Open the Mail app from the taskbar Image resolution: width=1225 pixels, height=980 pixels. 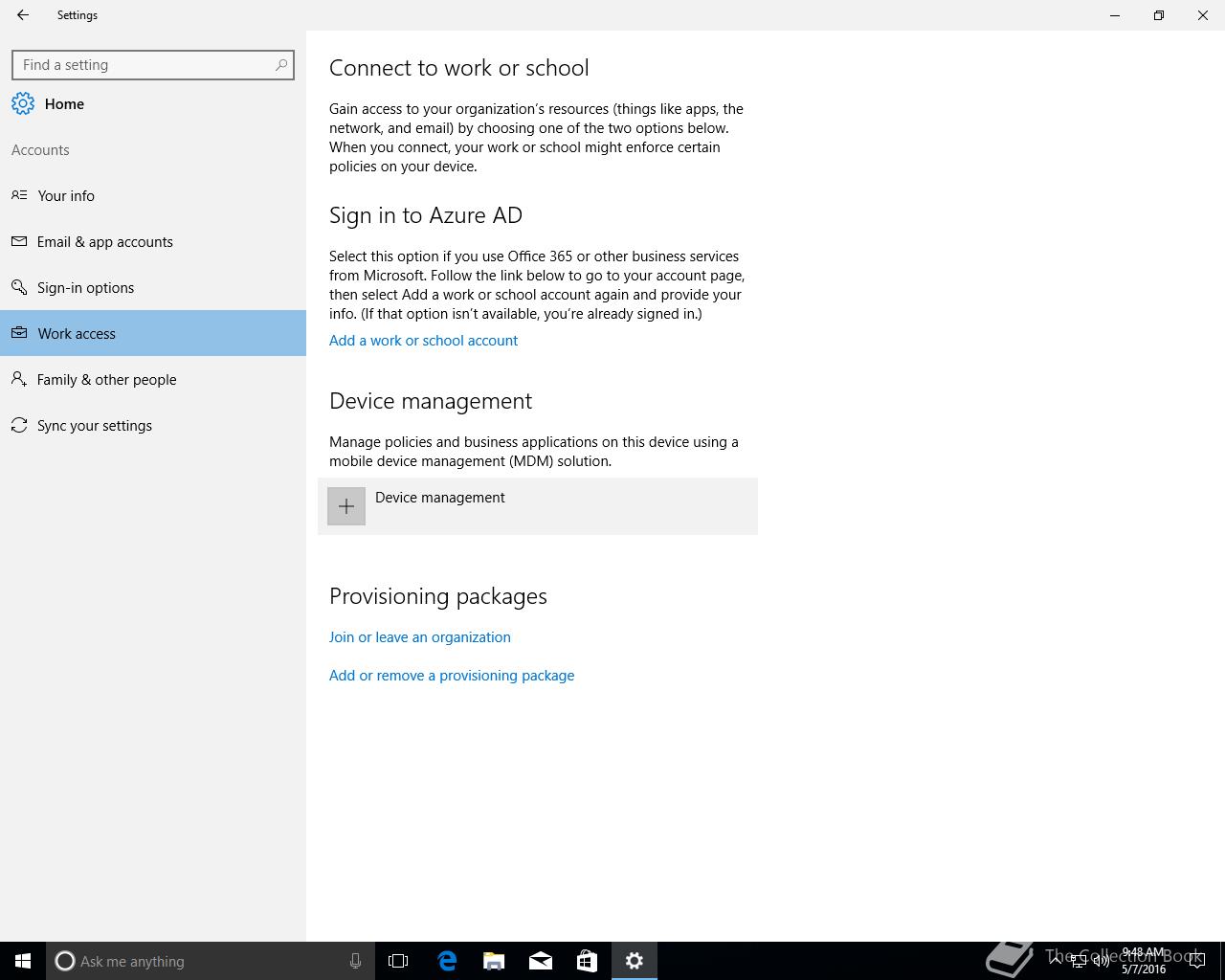pos(541,961)
